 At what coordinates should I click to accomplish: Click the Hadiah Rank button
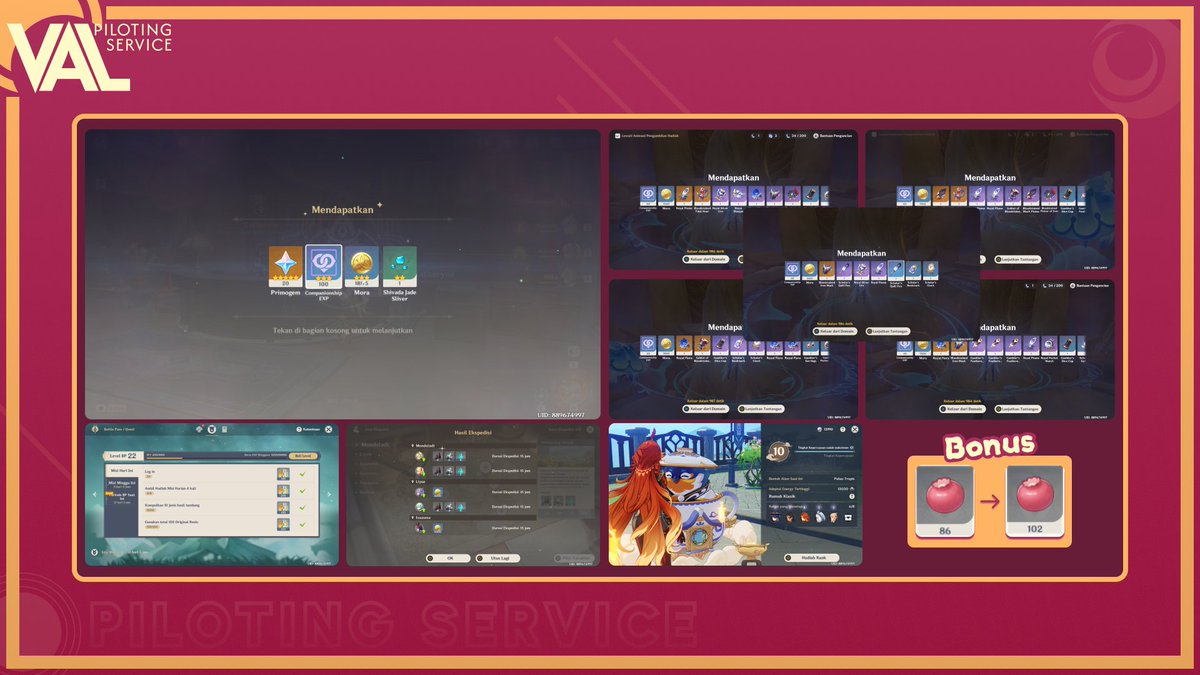point(812,558)
